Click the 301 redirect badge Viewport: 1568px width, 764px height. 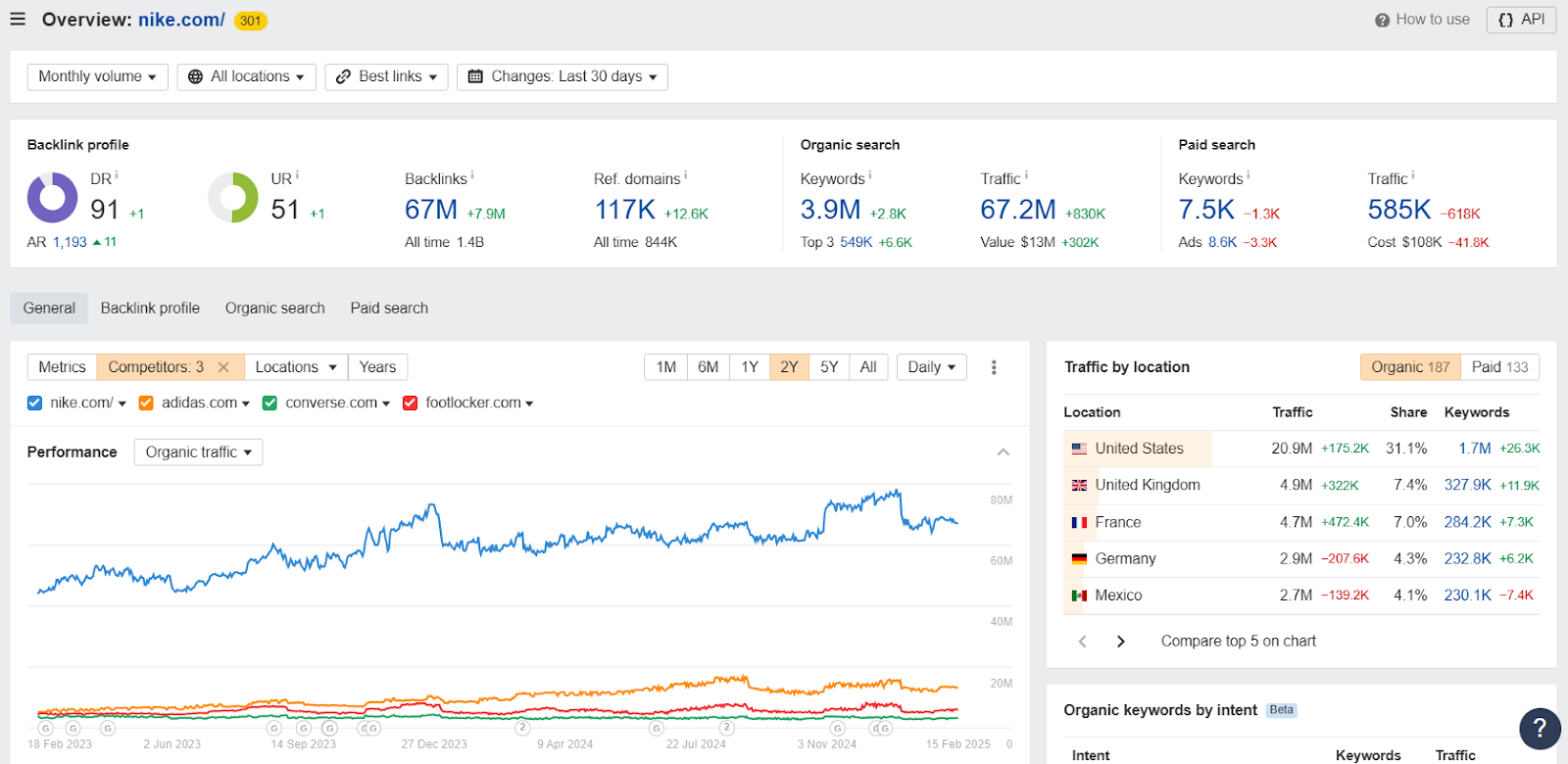coord(251,21)
